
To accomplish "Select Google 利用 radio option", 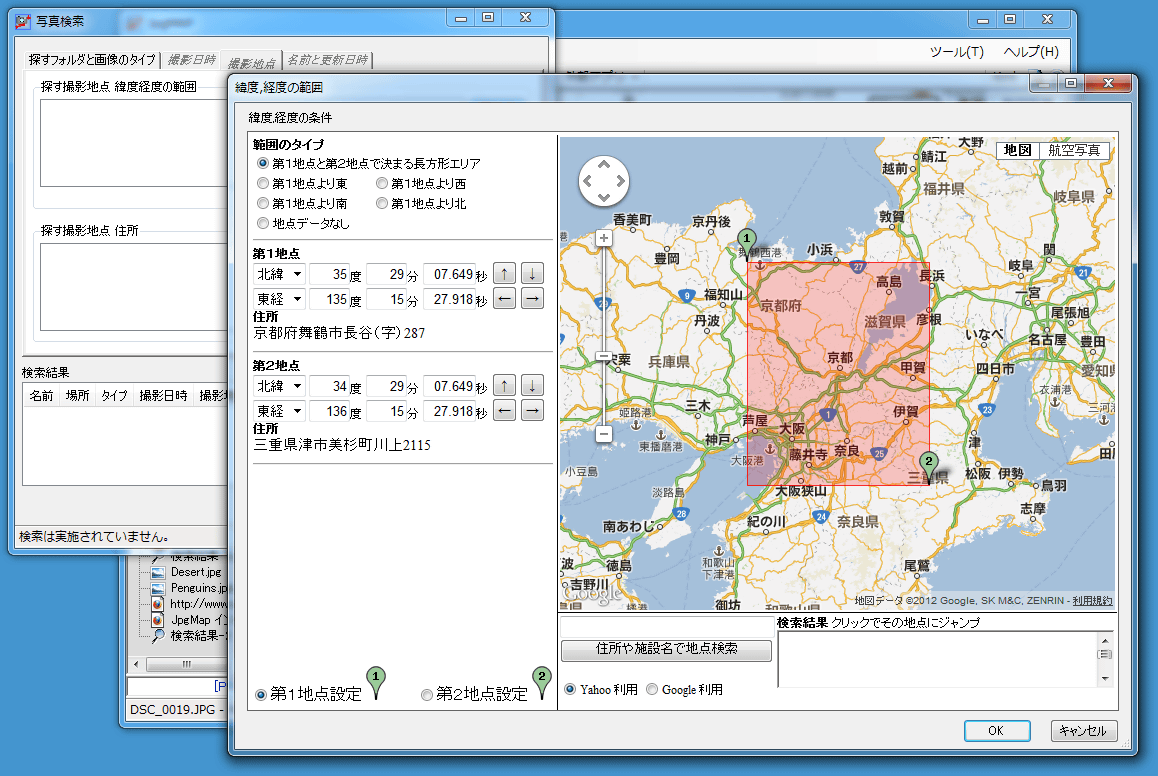I will (651, 689).
